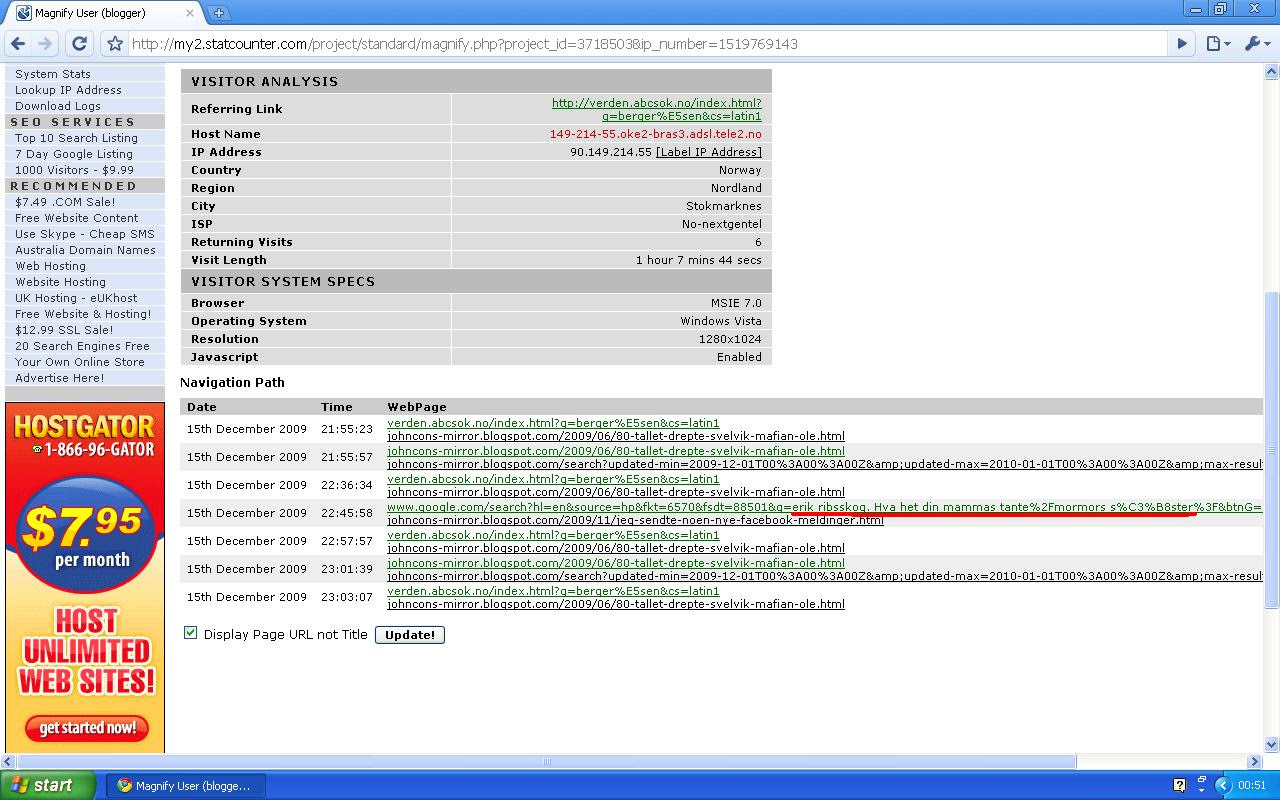Viewport: 1280px width, 800px height.
Task: Click HostGator get started now button
Action: tap(87, 728)
